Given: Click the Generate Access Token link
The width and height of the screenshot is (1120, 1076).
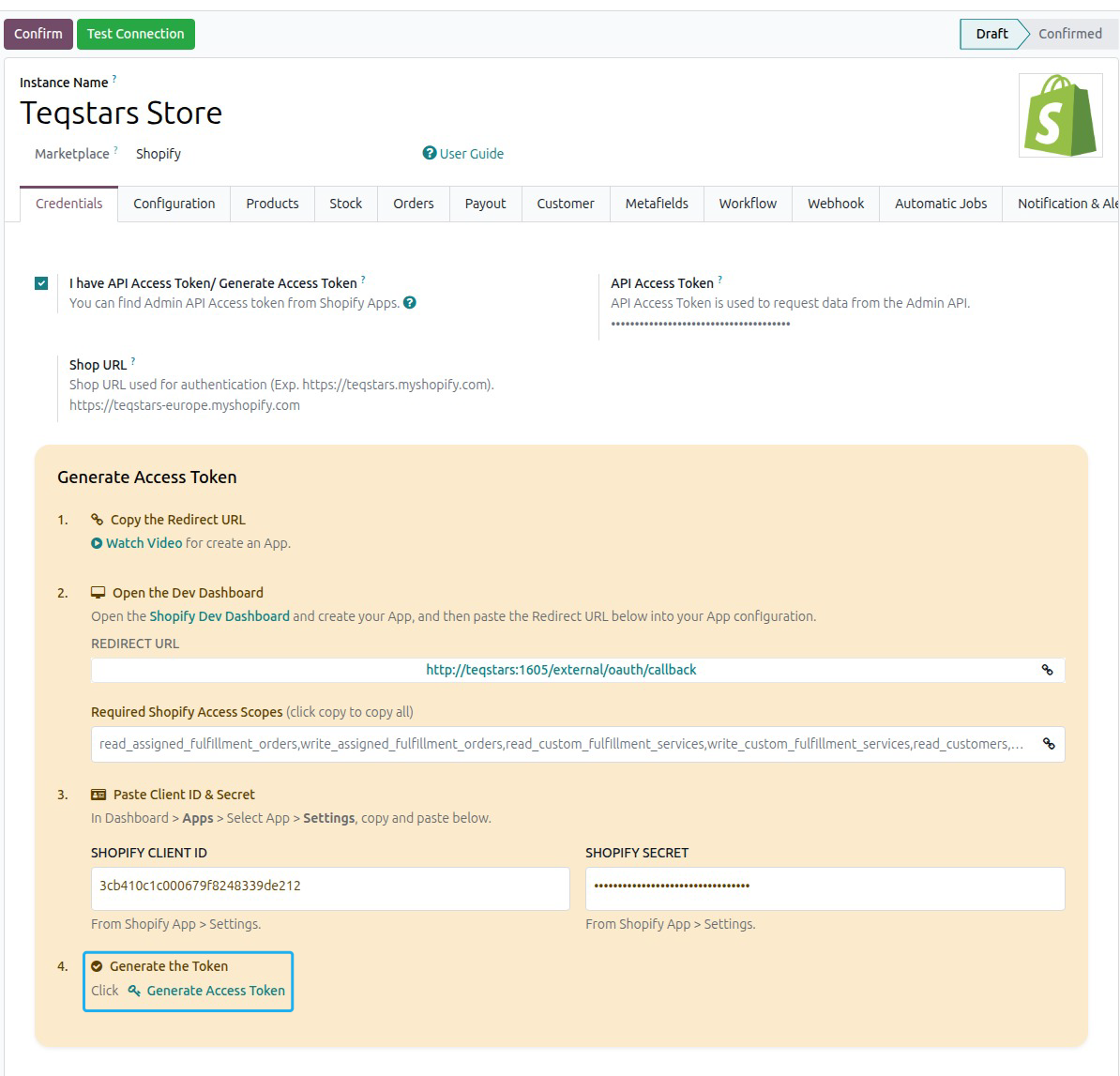Looking at the screenshot, I should point(216,991).
